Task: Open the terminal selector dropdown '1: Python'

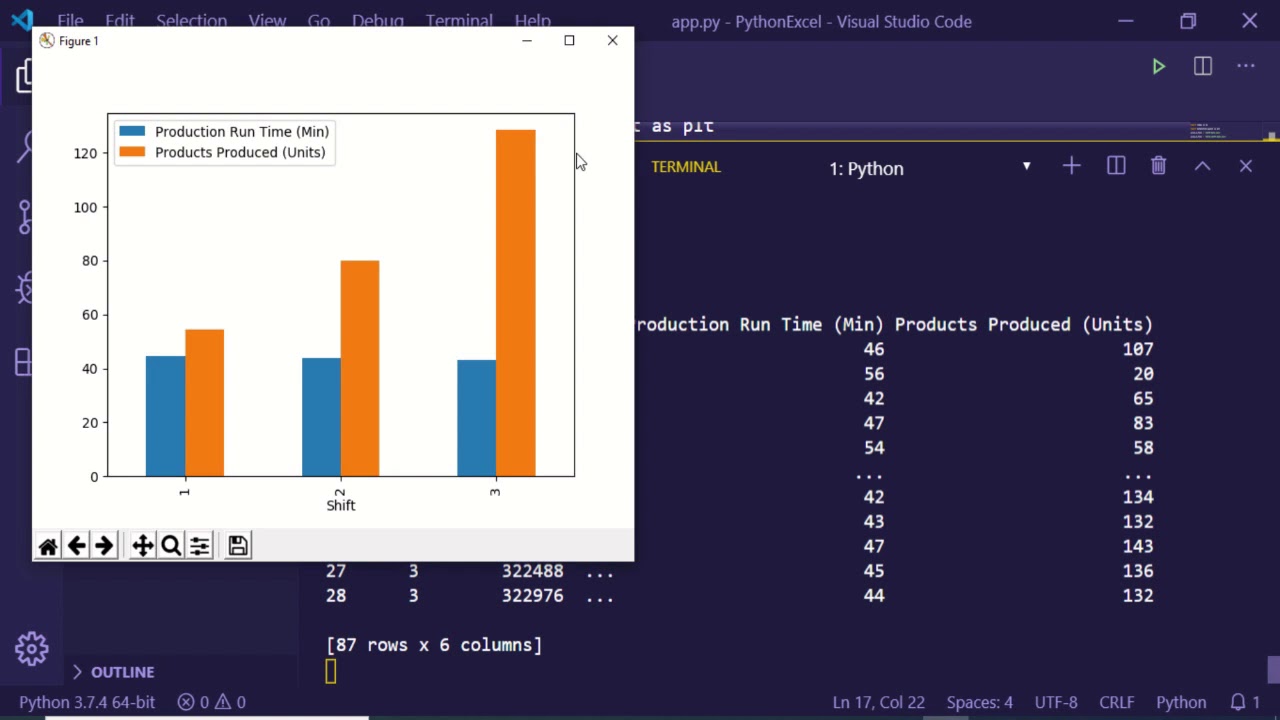Action: point(930,168)
